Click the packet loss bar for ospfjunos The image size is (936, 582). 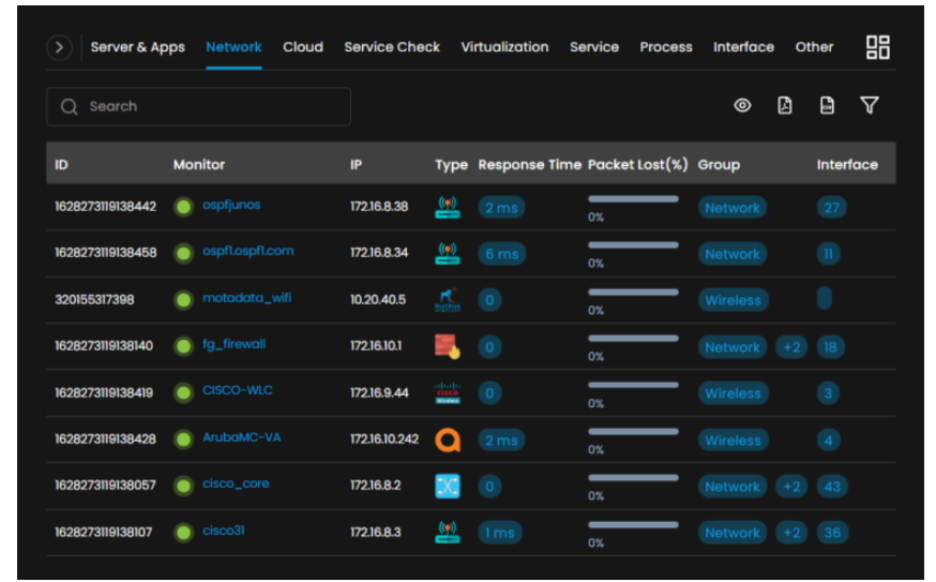(x=633, y=199)
